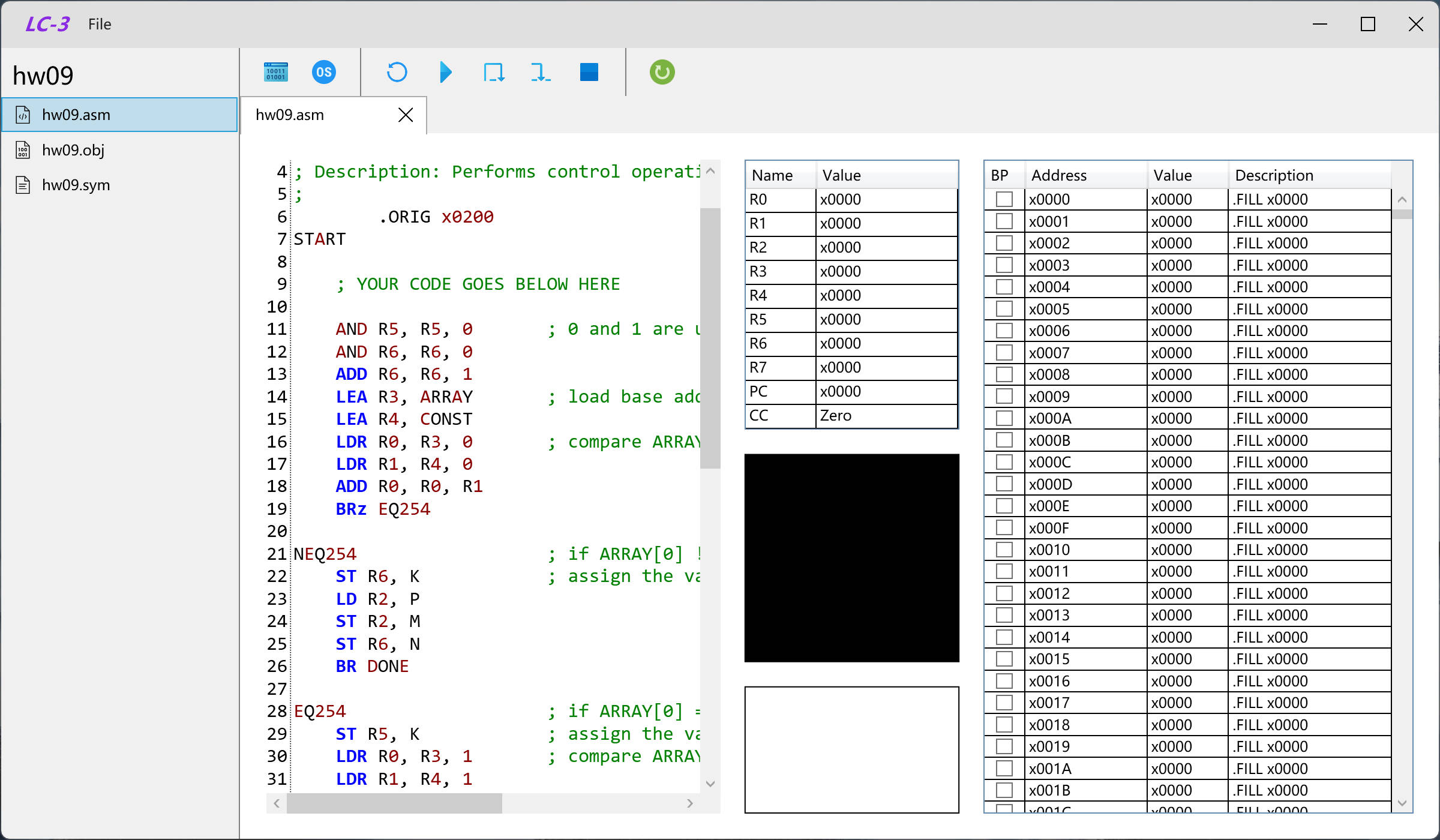The height and width of the screenshot is (840, 1440).
Task: Click code editor scroll-up arrow
Action: click(x=710, y=171)
